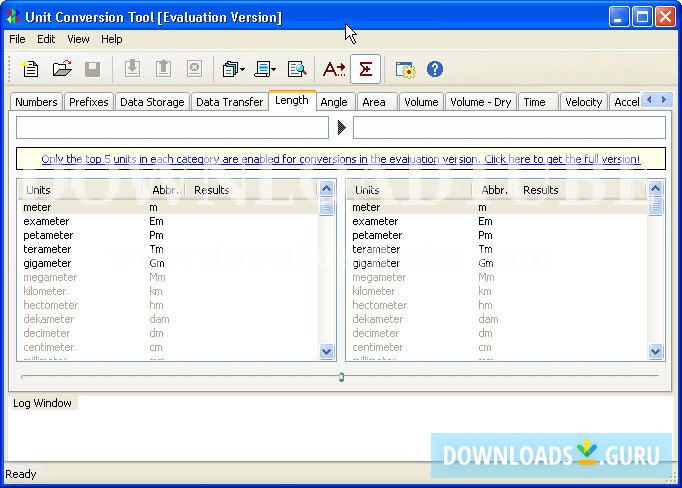
Task: Click the New document toolbar icon
Action: coord(30,69)
